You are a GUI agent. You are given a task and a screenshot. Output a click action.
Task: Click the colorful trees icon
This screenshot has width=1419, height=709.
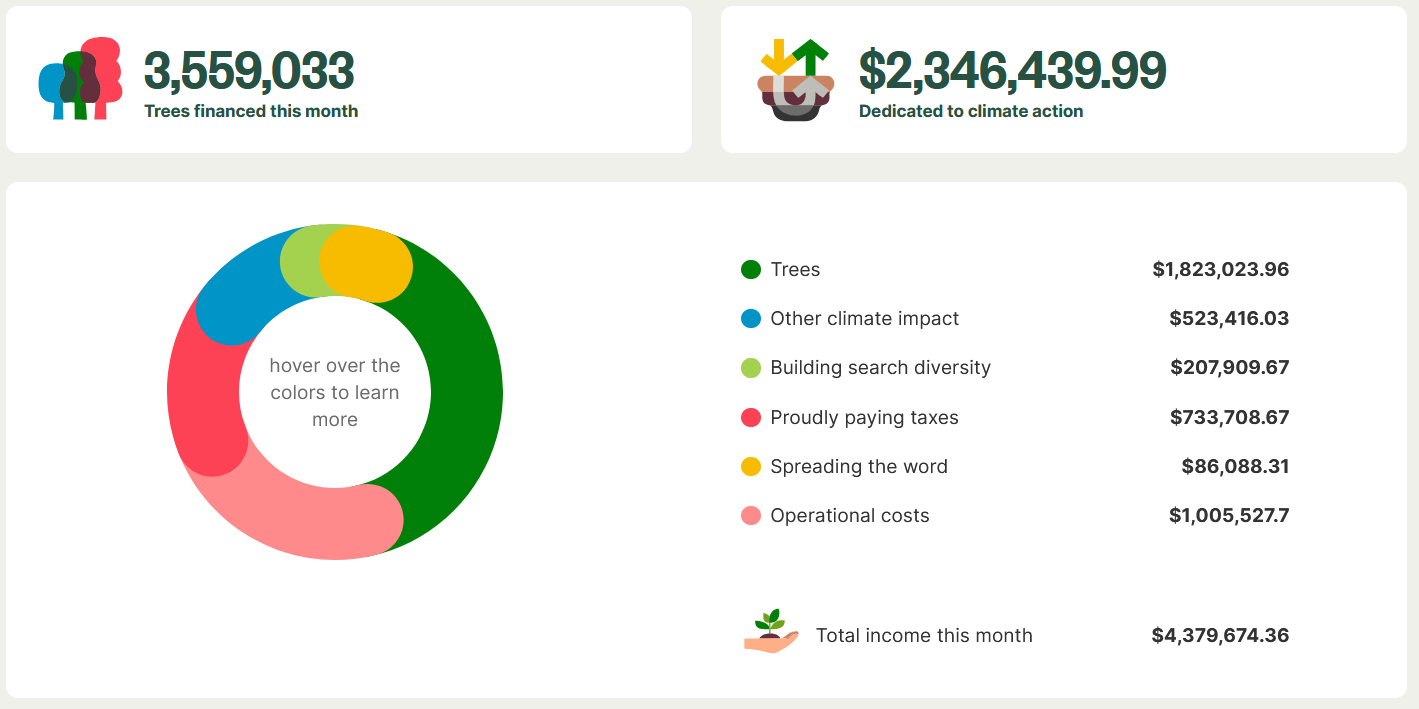(80, 79)
